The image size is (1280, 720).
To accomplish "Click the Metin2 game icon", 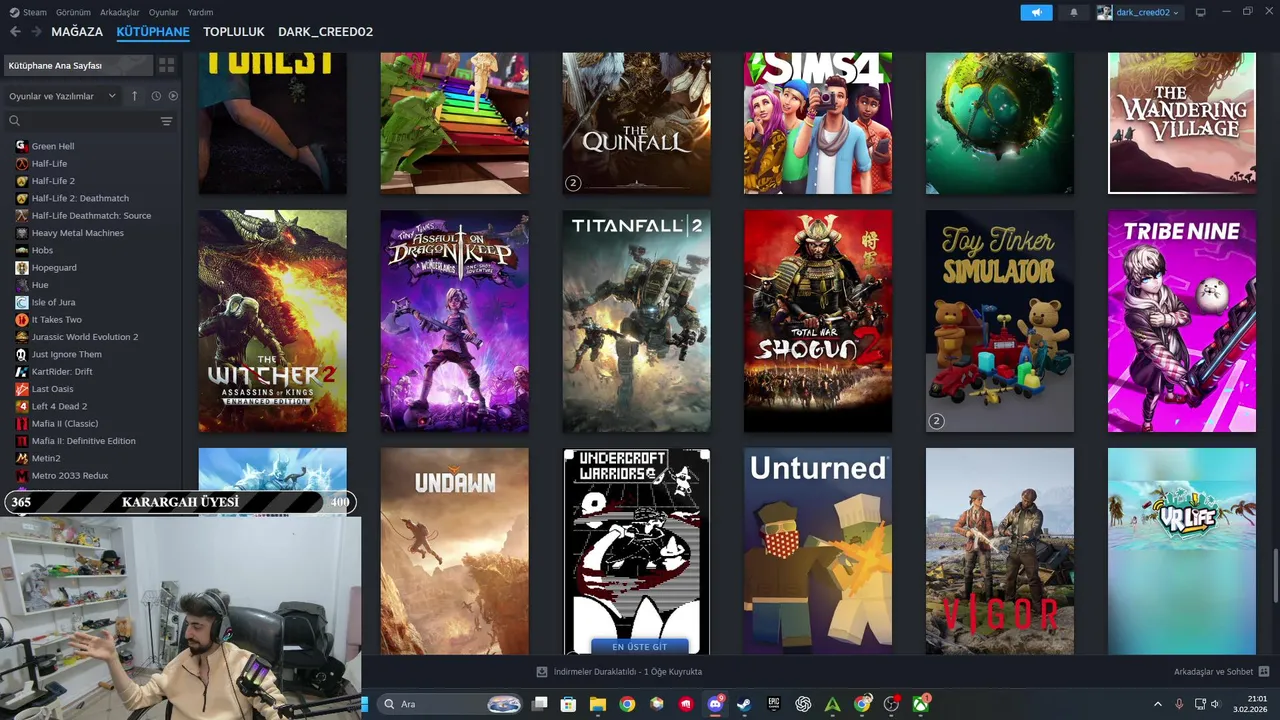I will pos(22,458).
